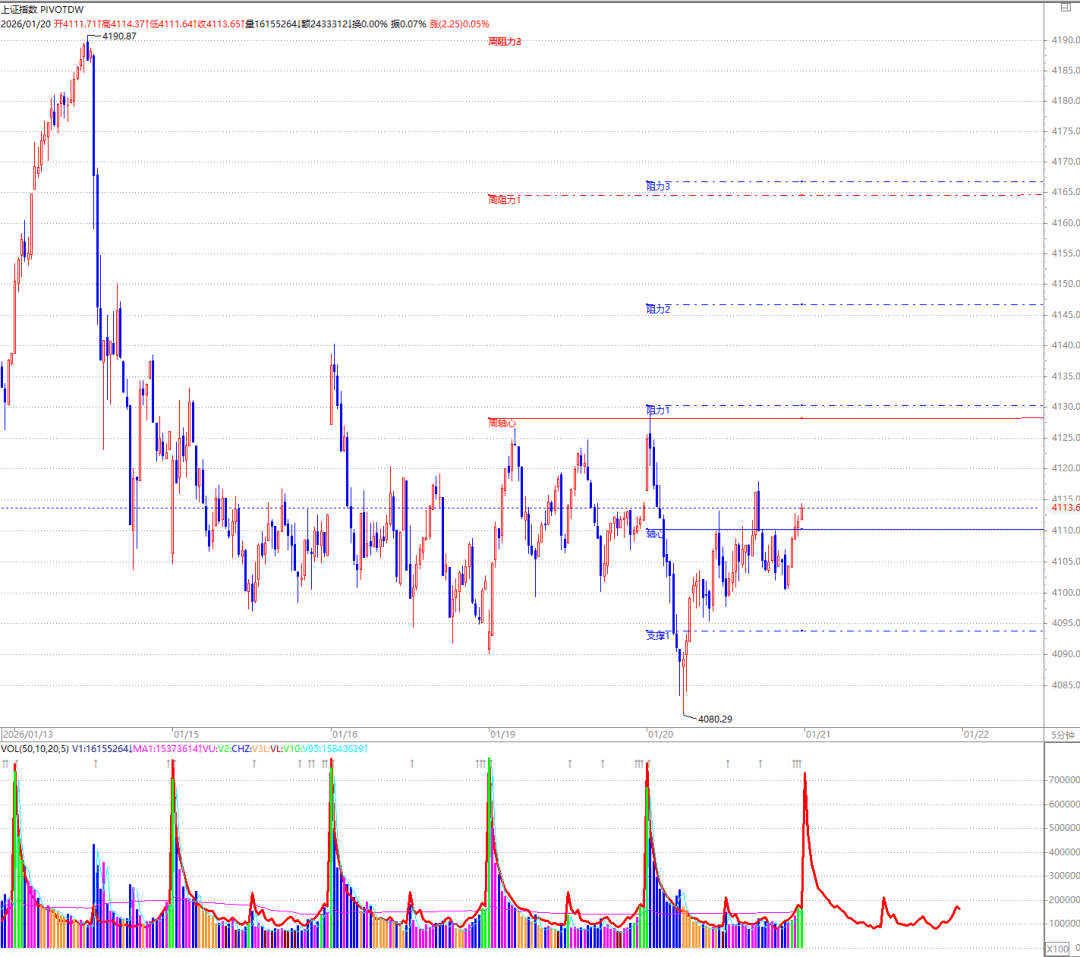The width and height of the screenshot is (1080, 957).
Task: Click the 4150.00 level on price axis
Action: [x=1063, y=254]
